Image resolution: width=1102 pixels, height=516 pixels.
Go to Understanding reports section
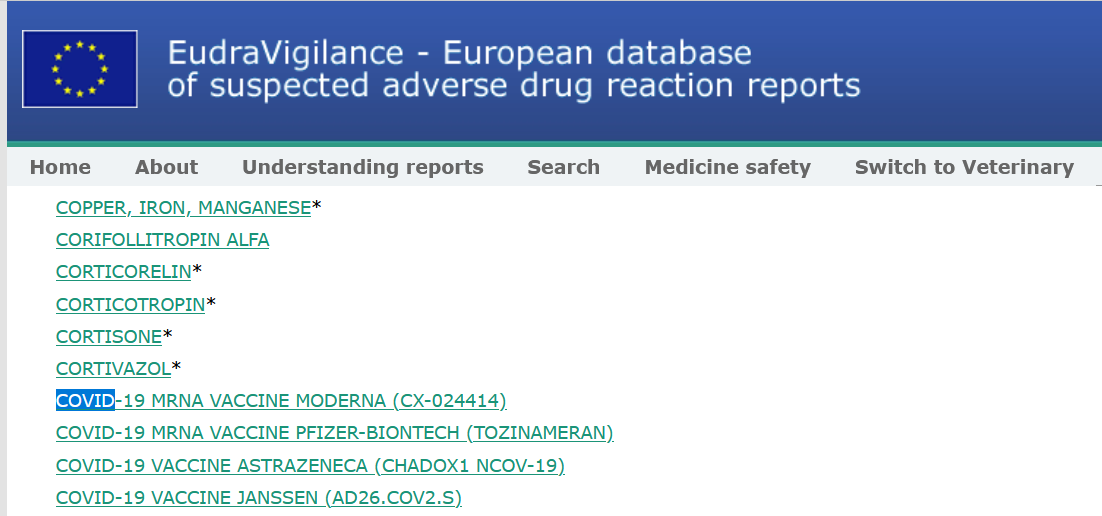coord(363,167)
